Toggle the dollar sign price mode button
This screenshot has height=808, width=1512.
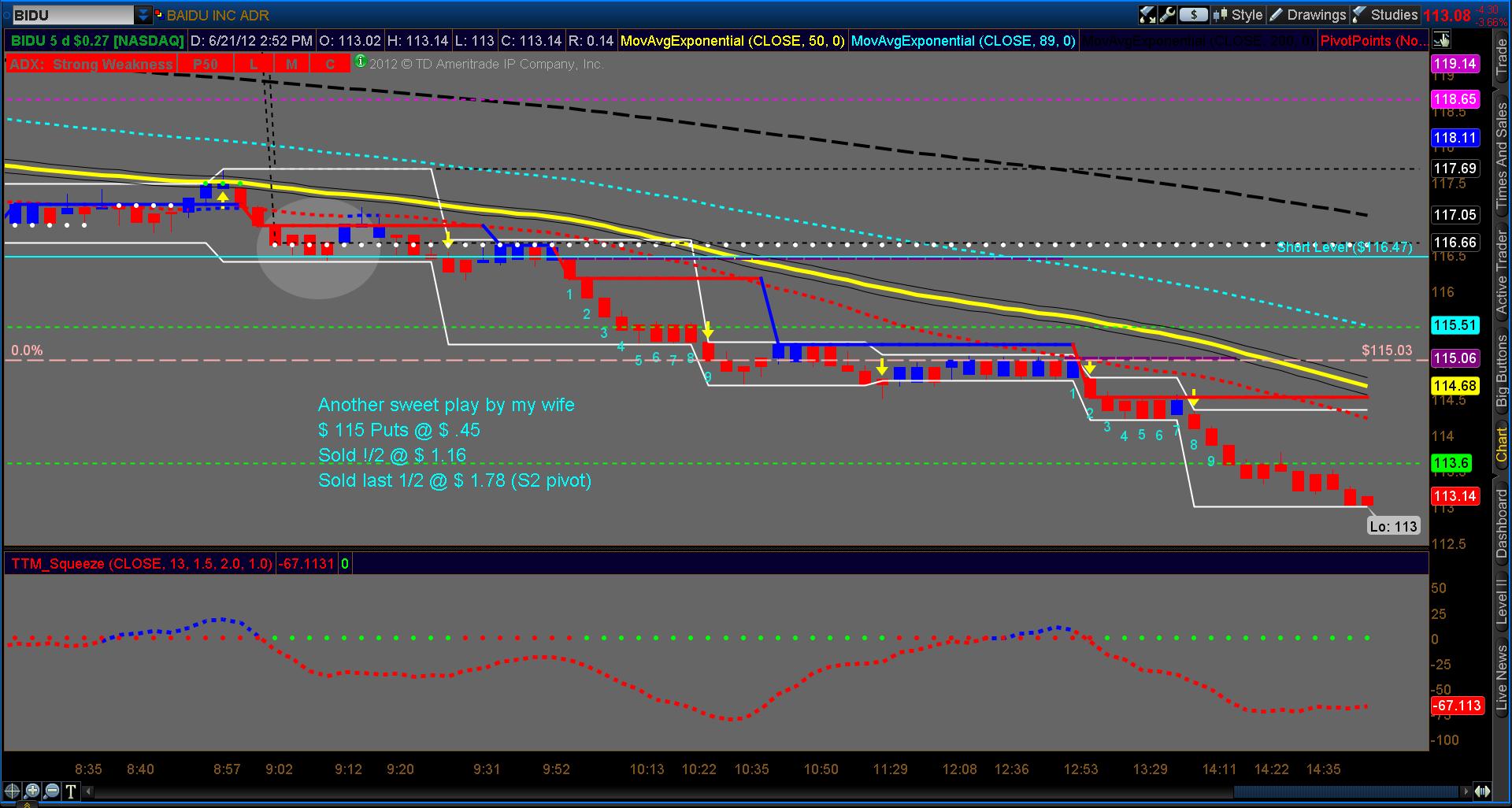(1194, 14)
